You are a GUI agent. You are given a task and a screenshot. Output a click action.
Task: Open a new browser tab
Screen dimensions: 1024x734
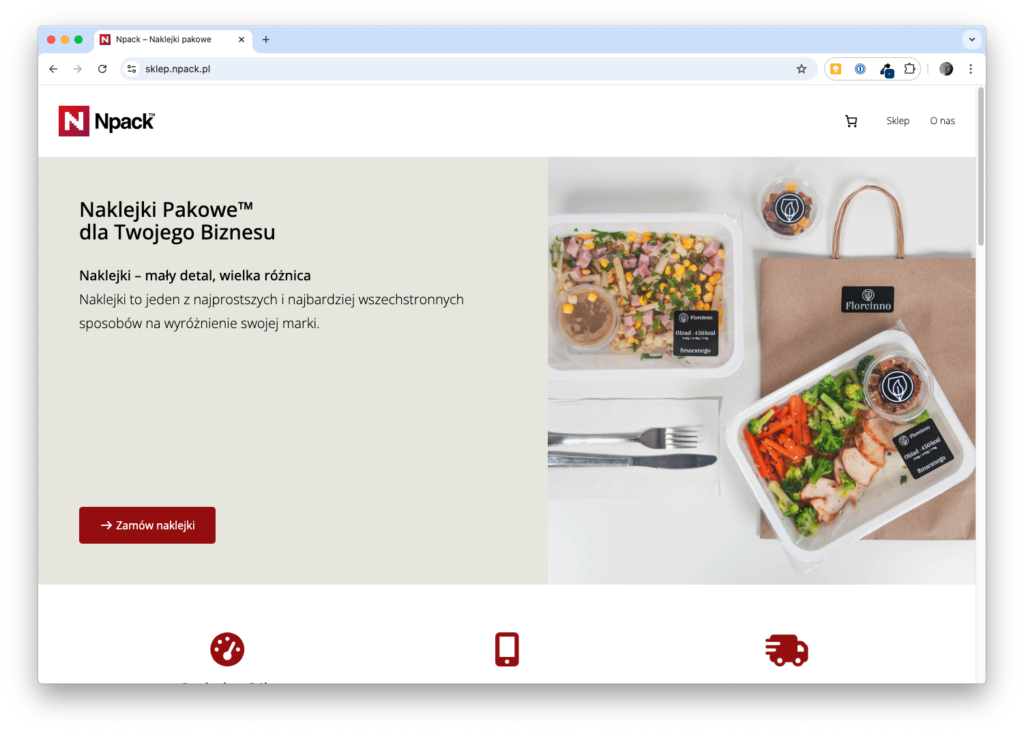(x=266, y=39)
